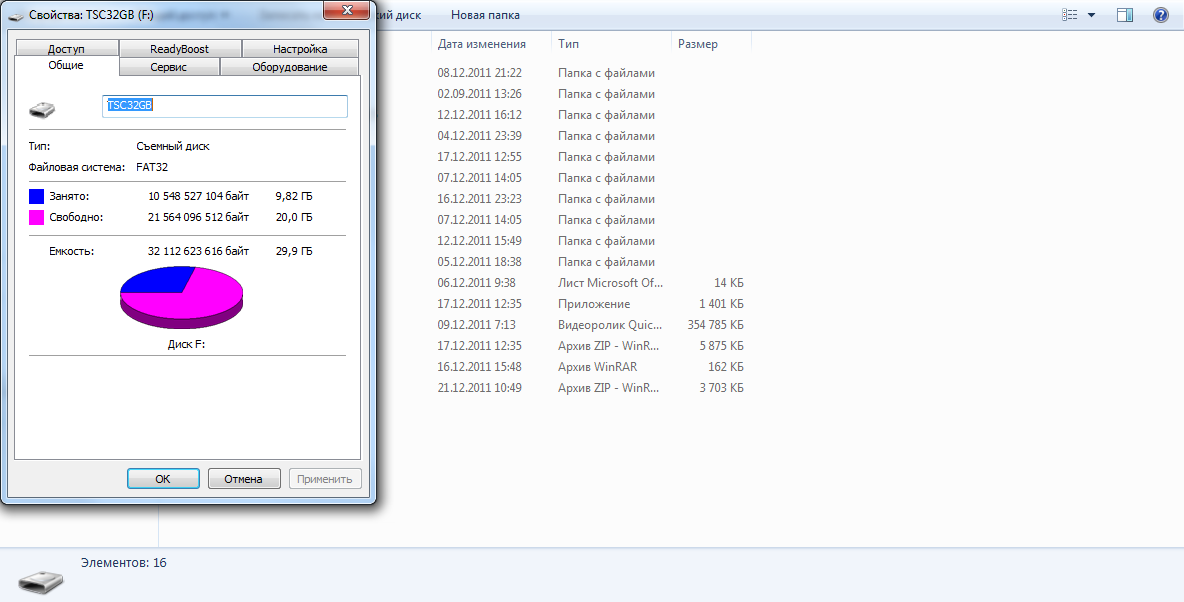Click the 29,9 ГБ capacity value
This screenshot has width=1184, height=602.
(294, 251)
